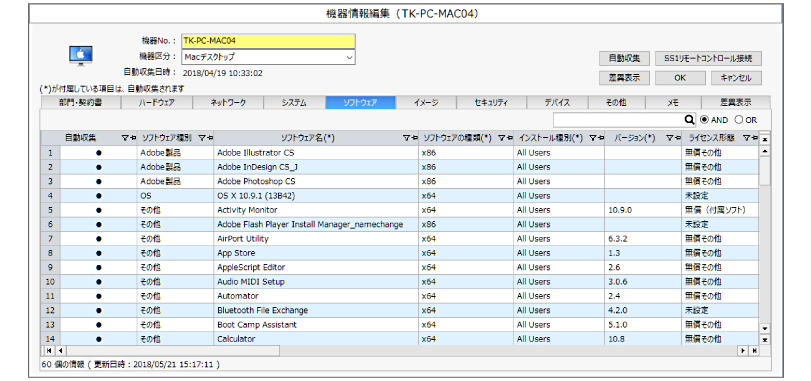
Task: Click the vertical scrollbar down arrow
Action: (765, 328)
